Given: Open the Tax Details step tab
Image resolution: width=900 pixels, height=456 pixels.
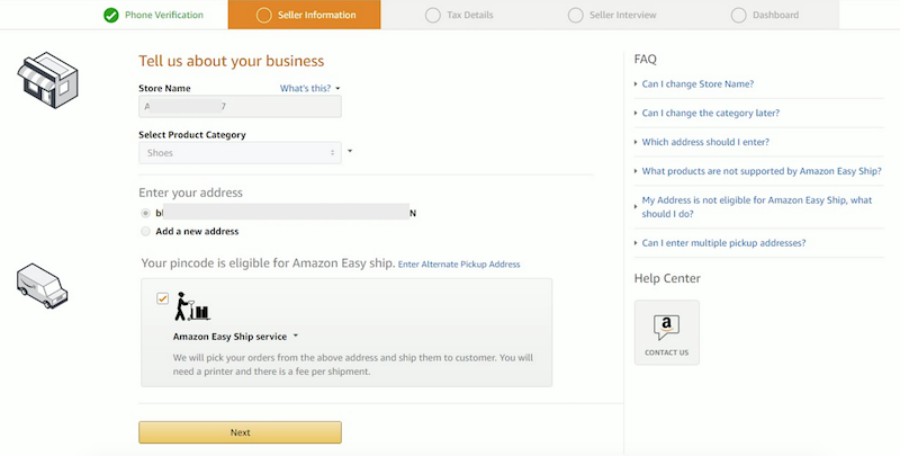Looking at the screenshot, I should click(459, 15).
